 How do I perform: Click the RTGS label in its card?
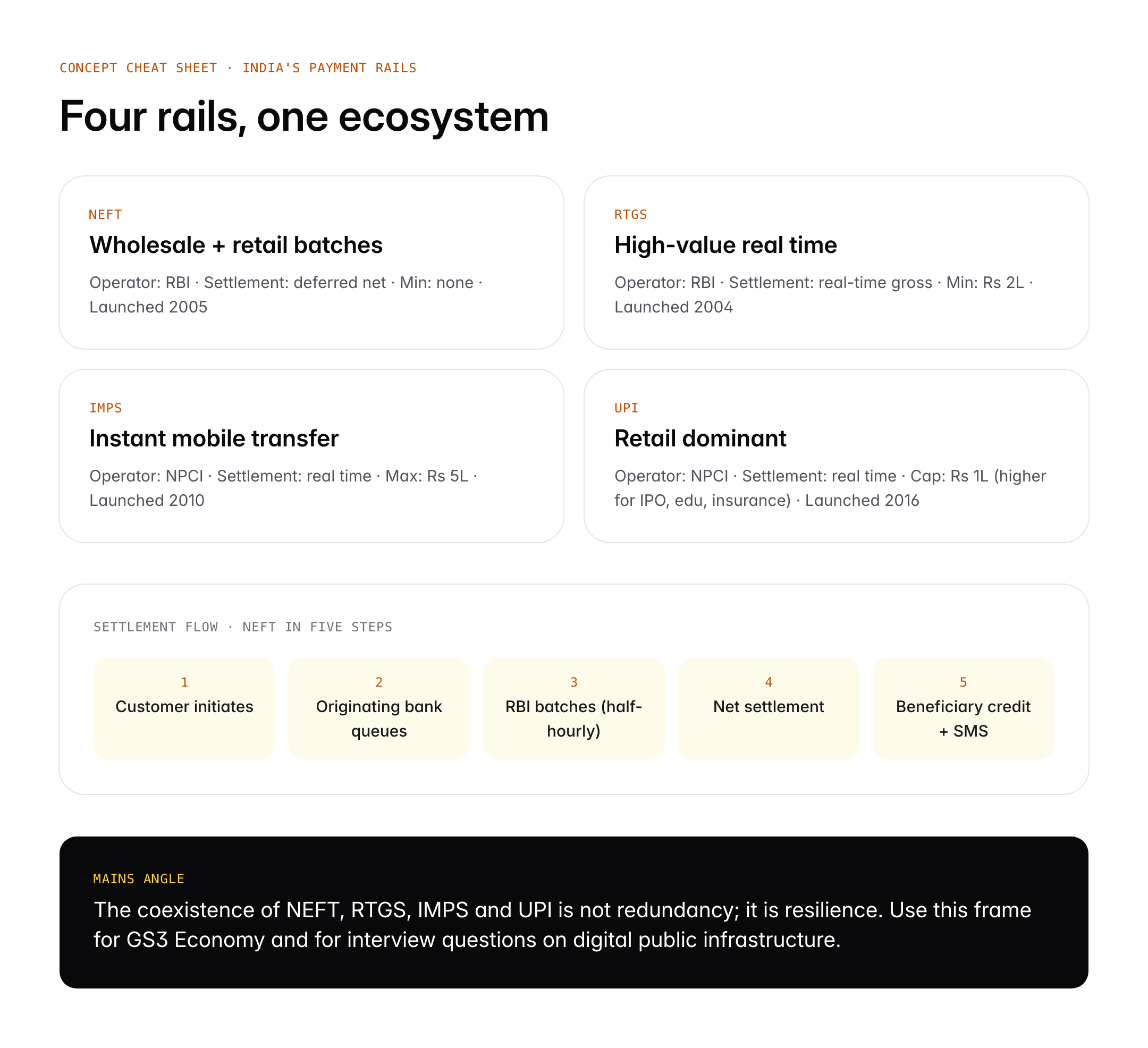(630, 215)
